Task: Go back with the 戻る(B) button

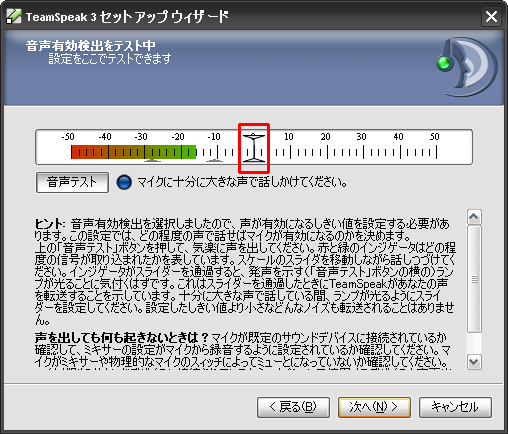Action: [x=293, y=407]
